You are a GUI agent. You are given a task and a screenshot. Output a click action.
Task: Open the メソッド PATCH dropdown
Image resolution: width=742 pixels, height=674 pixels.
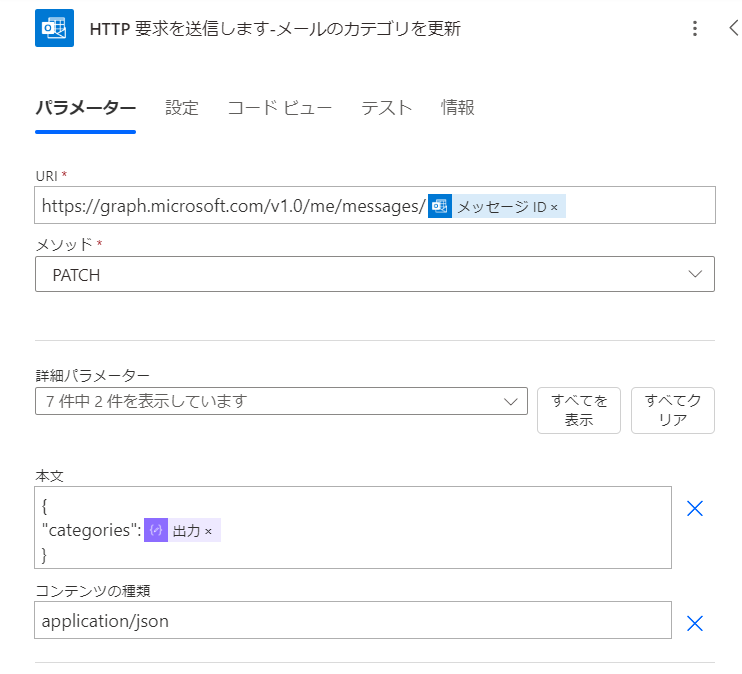pyautogui.click(x=375, y=275)
